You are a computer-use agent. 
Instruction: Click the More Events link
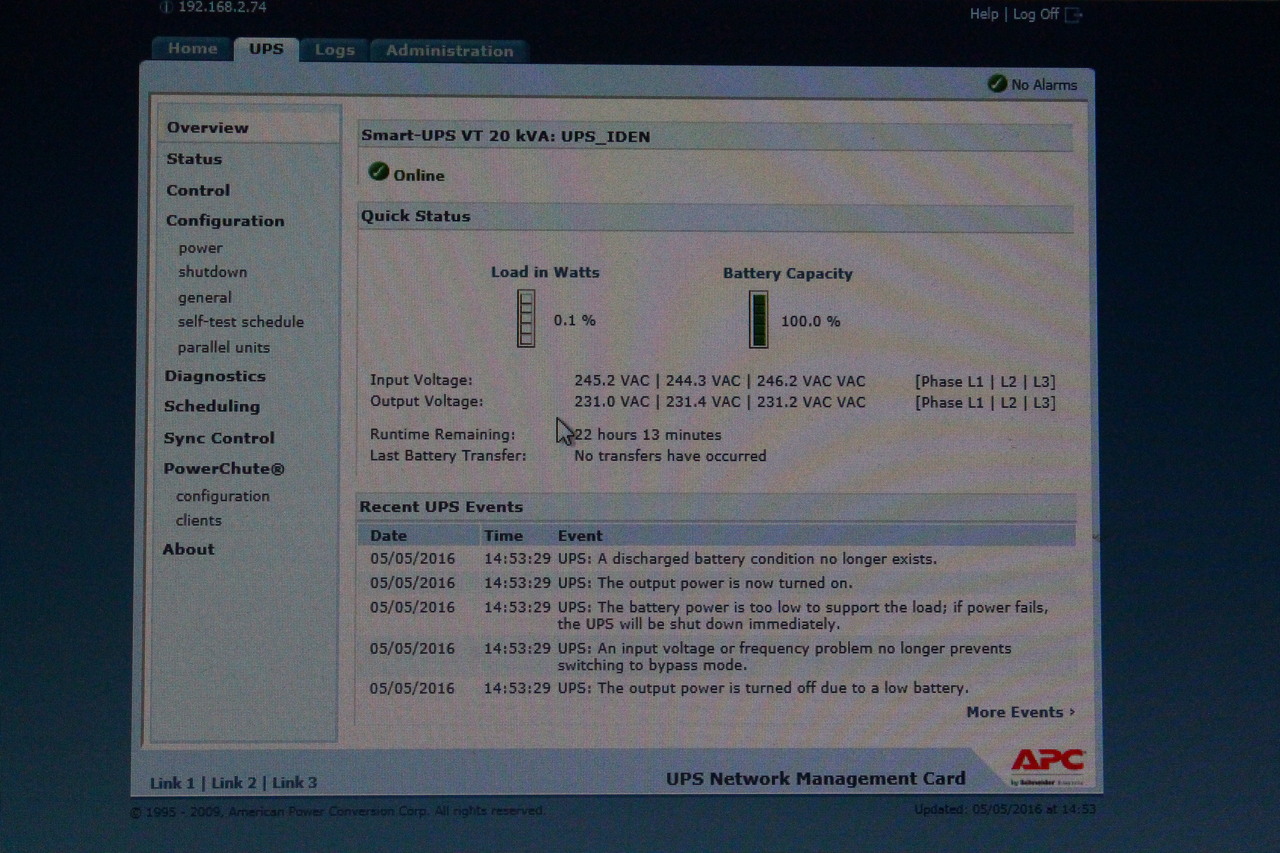tap(1020, 712)
